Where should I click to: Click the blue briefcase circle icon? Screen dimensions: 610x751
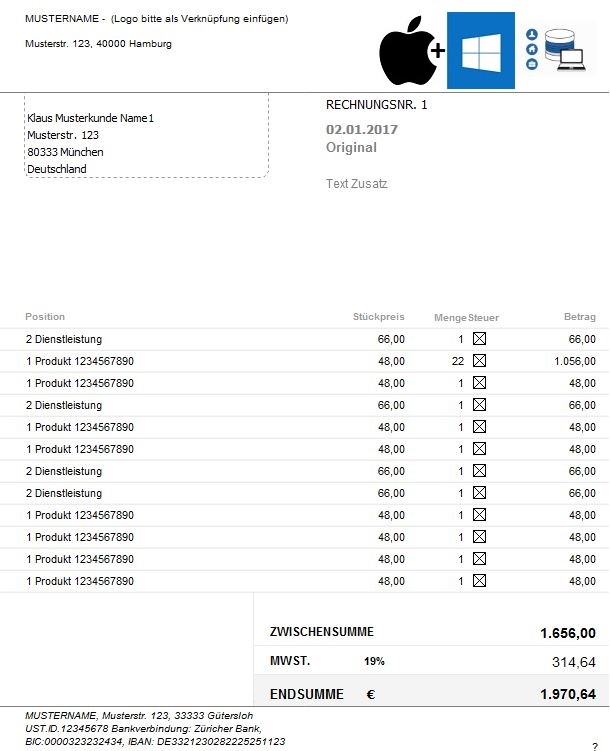532,64
